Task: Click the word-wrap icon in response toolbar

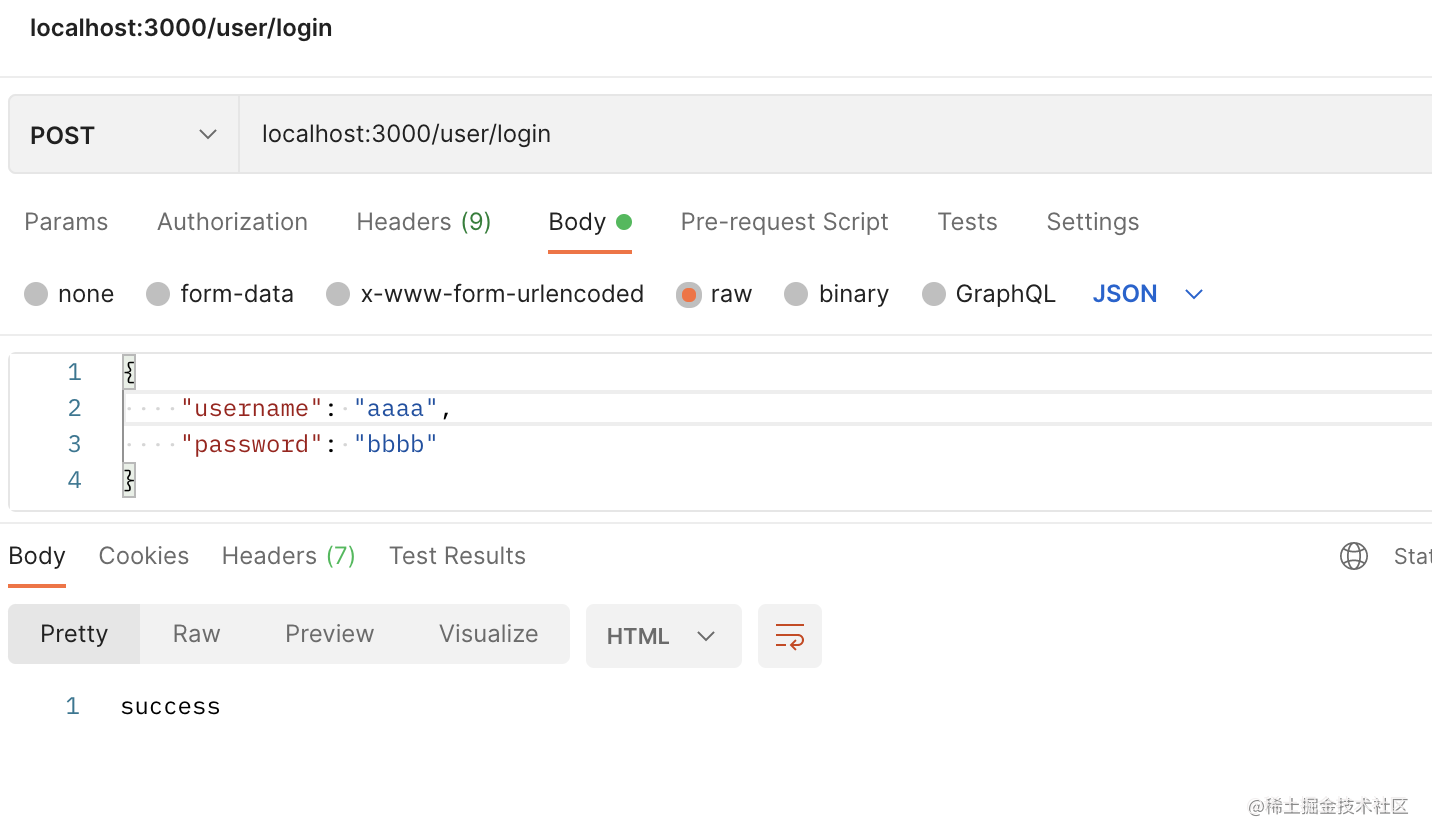Action: (x=789, y=636)
